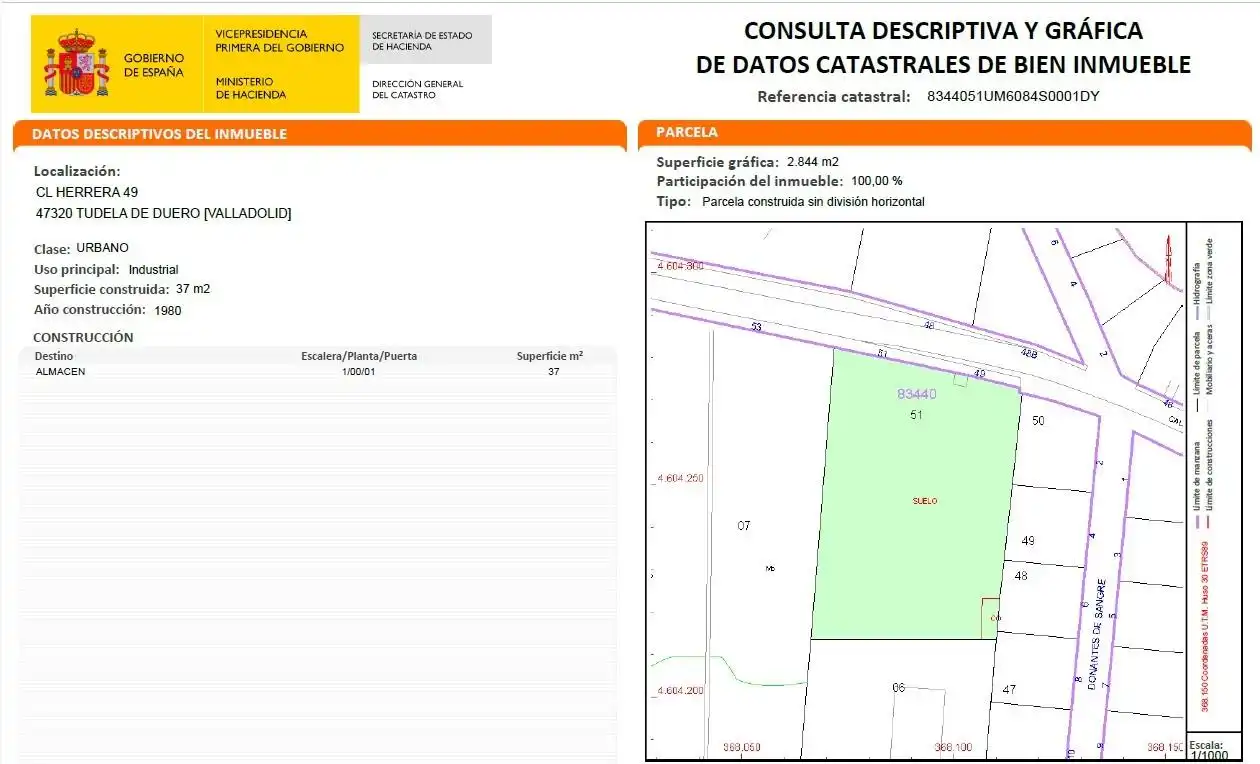Click the 'MINISTERIO DE HACIENDA' text
This screenshot has width=1260, height=764.
pos(251,88)
